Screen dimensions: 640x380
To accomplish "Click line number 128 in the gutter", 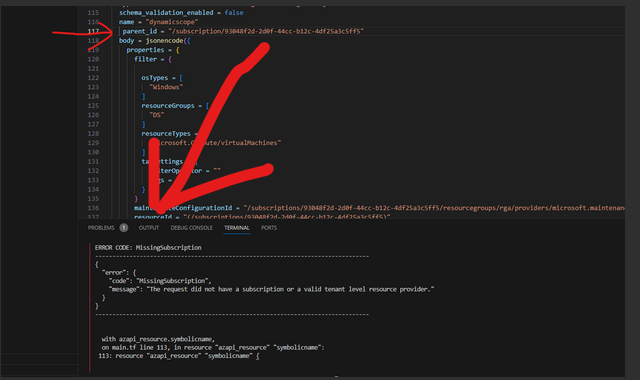I will point(93,133).
